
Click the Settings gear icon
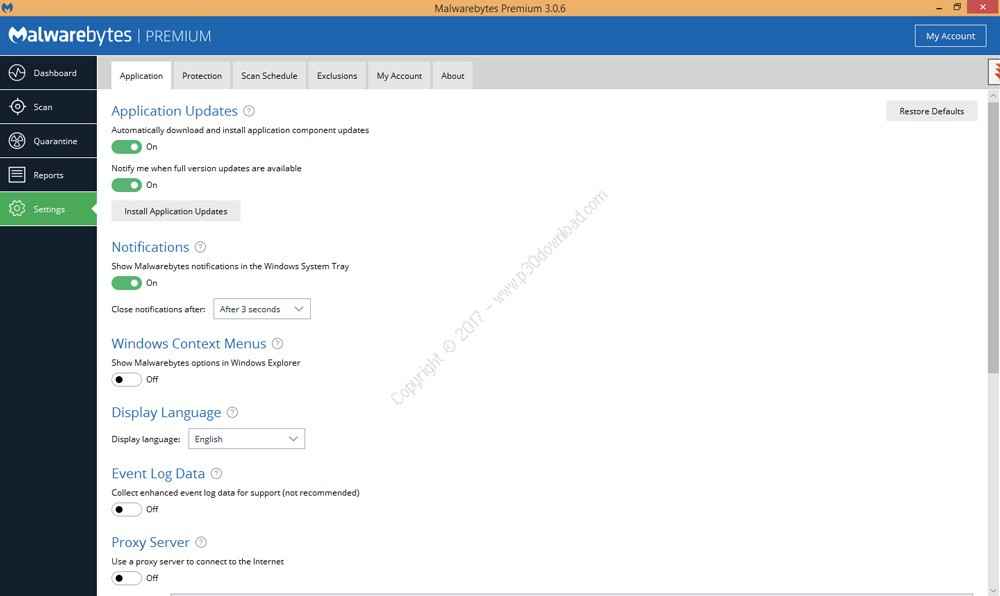pyautogui.click(x=17, y=209)
